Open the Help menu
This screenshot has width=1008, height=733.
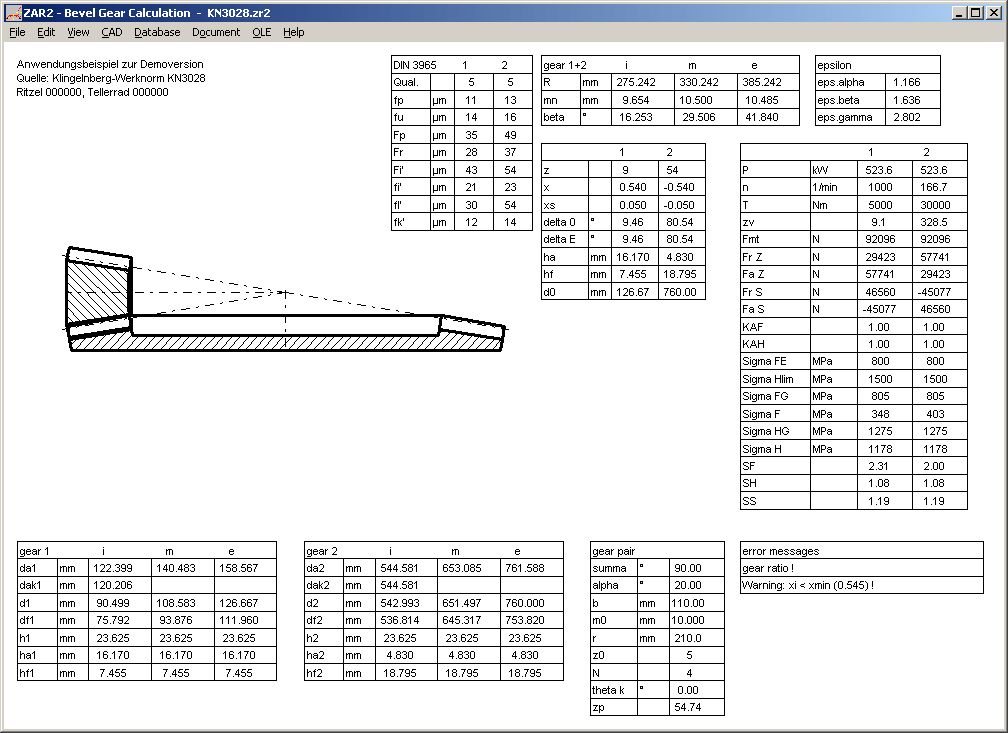(293, 32)
